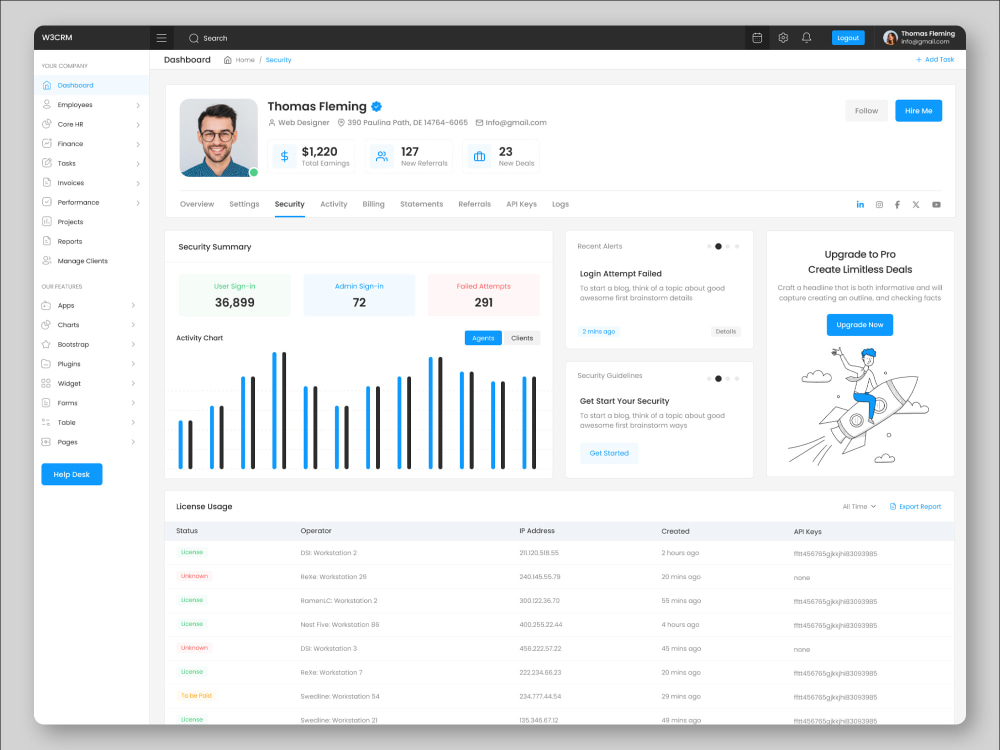Viewport: 1000px width, 750px height.
Task: Open the X (Twitter) profile icon
Action: click(x=916, y=205)
